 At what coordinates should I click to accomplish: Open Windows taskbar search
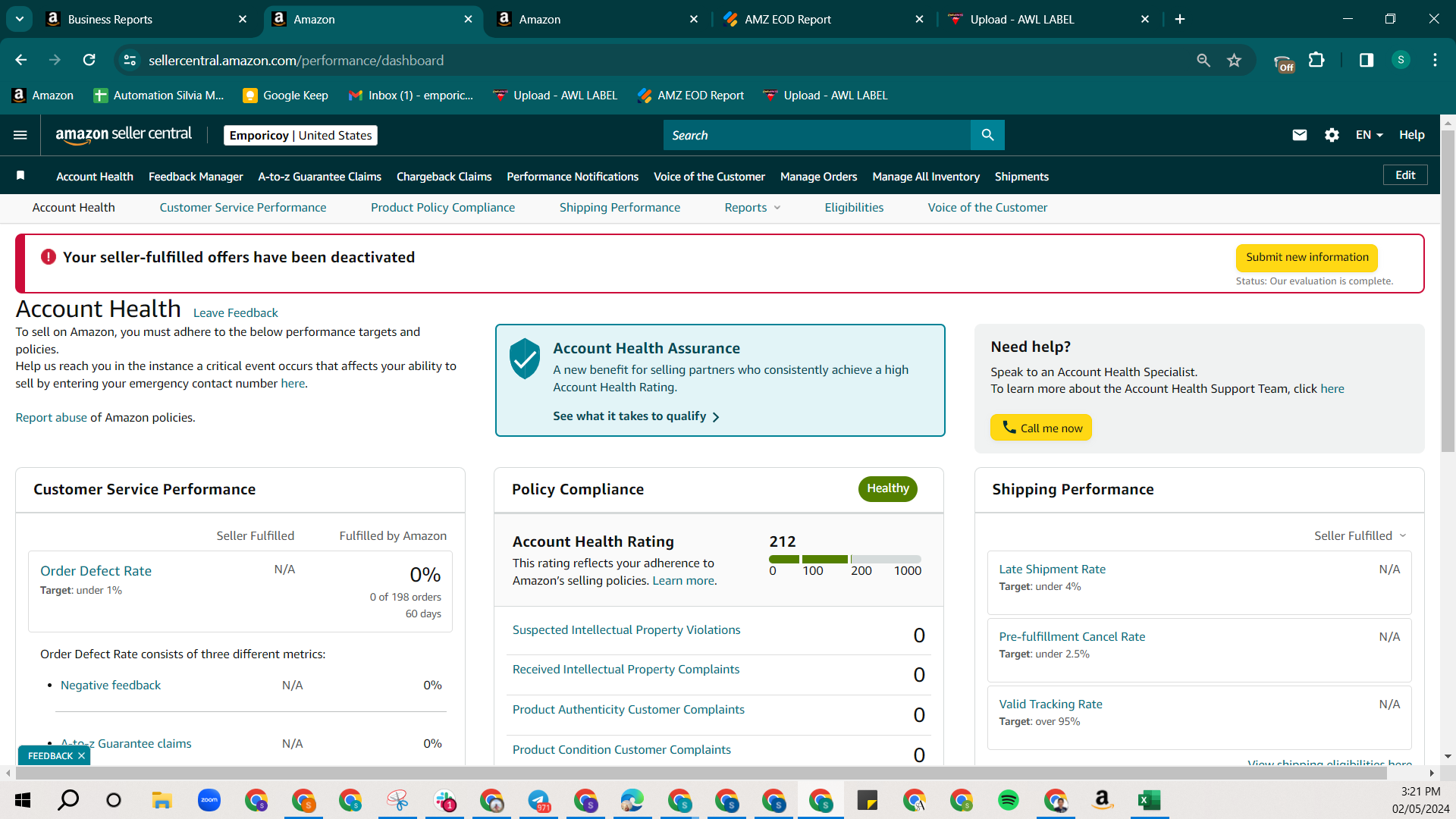click(68, 800)
